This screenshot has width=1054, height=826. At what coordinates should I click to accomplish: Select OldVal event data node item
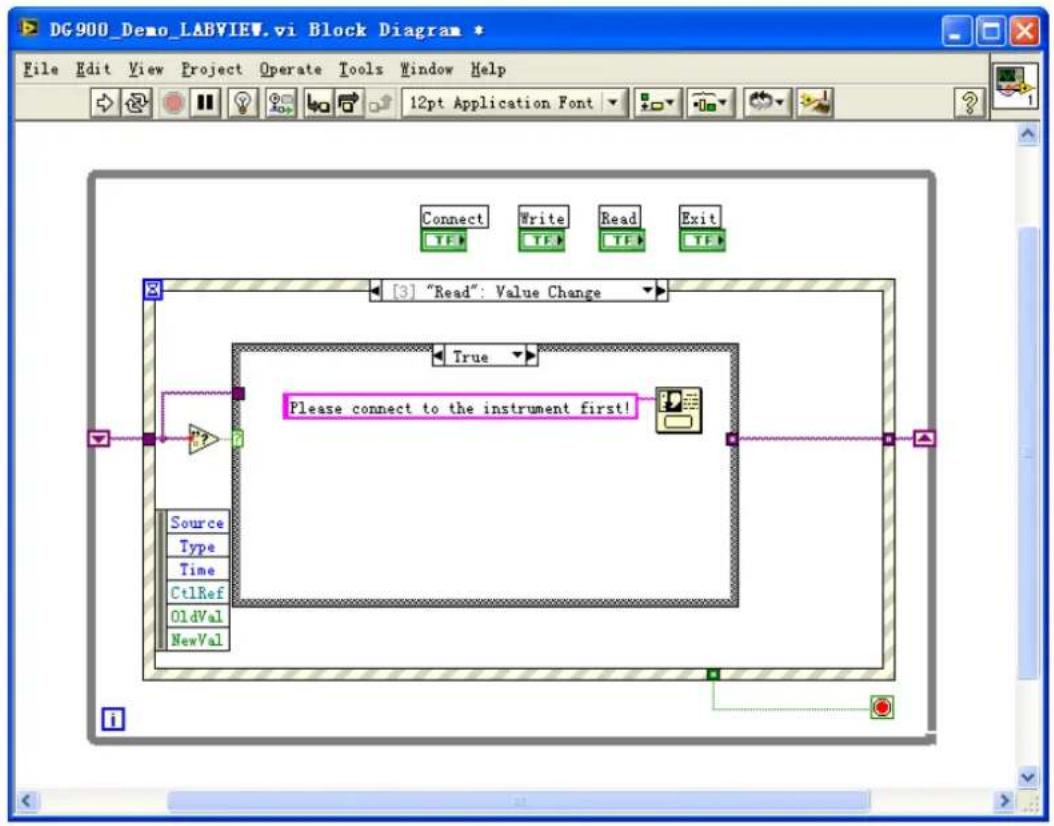(x=197, y=616)
